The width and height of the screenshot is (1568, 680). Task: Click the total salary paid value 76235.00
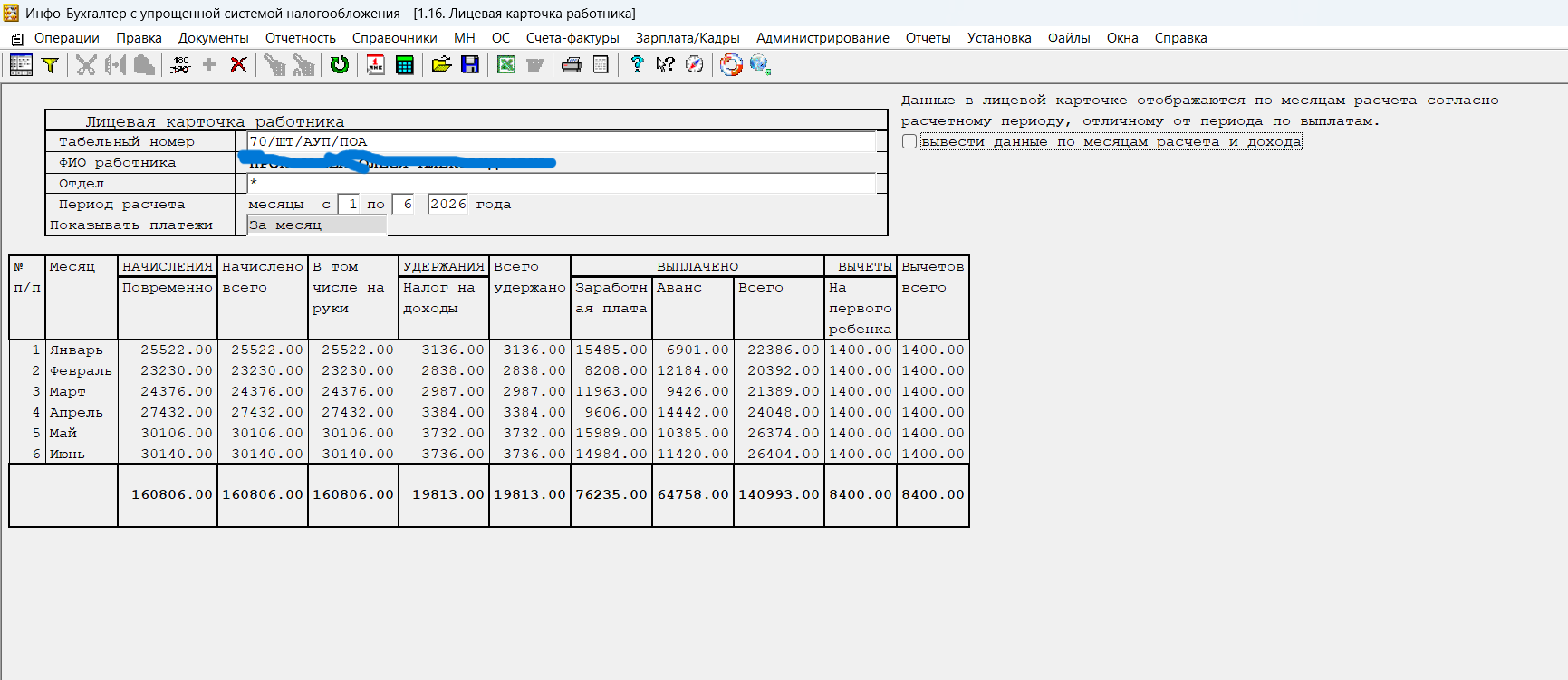(611, 494)
